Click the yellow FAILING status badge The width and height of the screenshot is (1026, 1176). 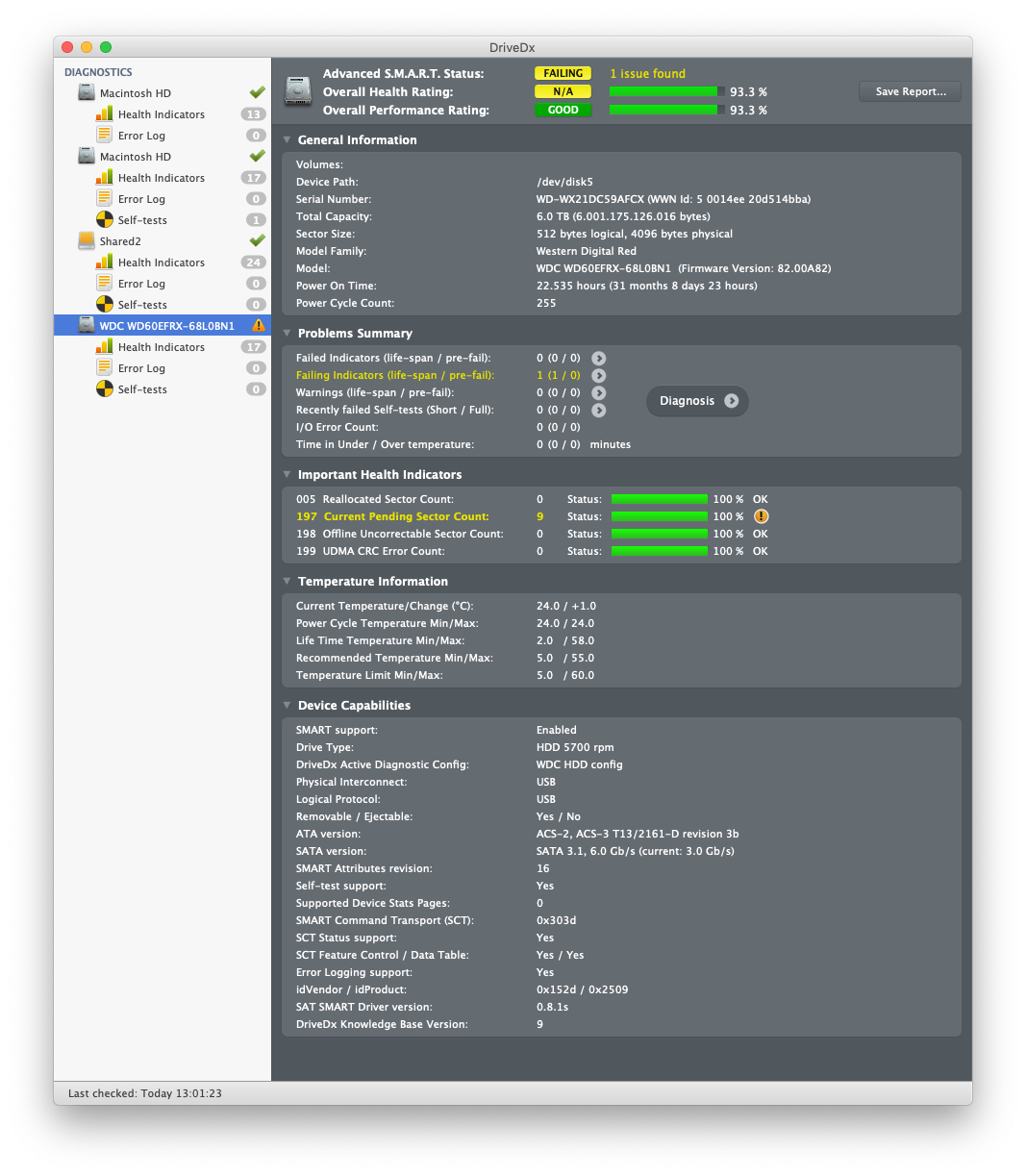pyautogui.click(x=563, y=73)
